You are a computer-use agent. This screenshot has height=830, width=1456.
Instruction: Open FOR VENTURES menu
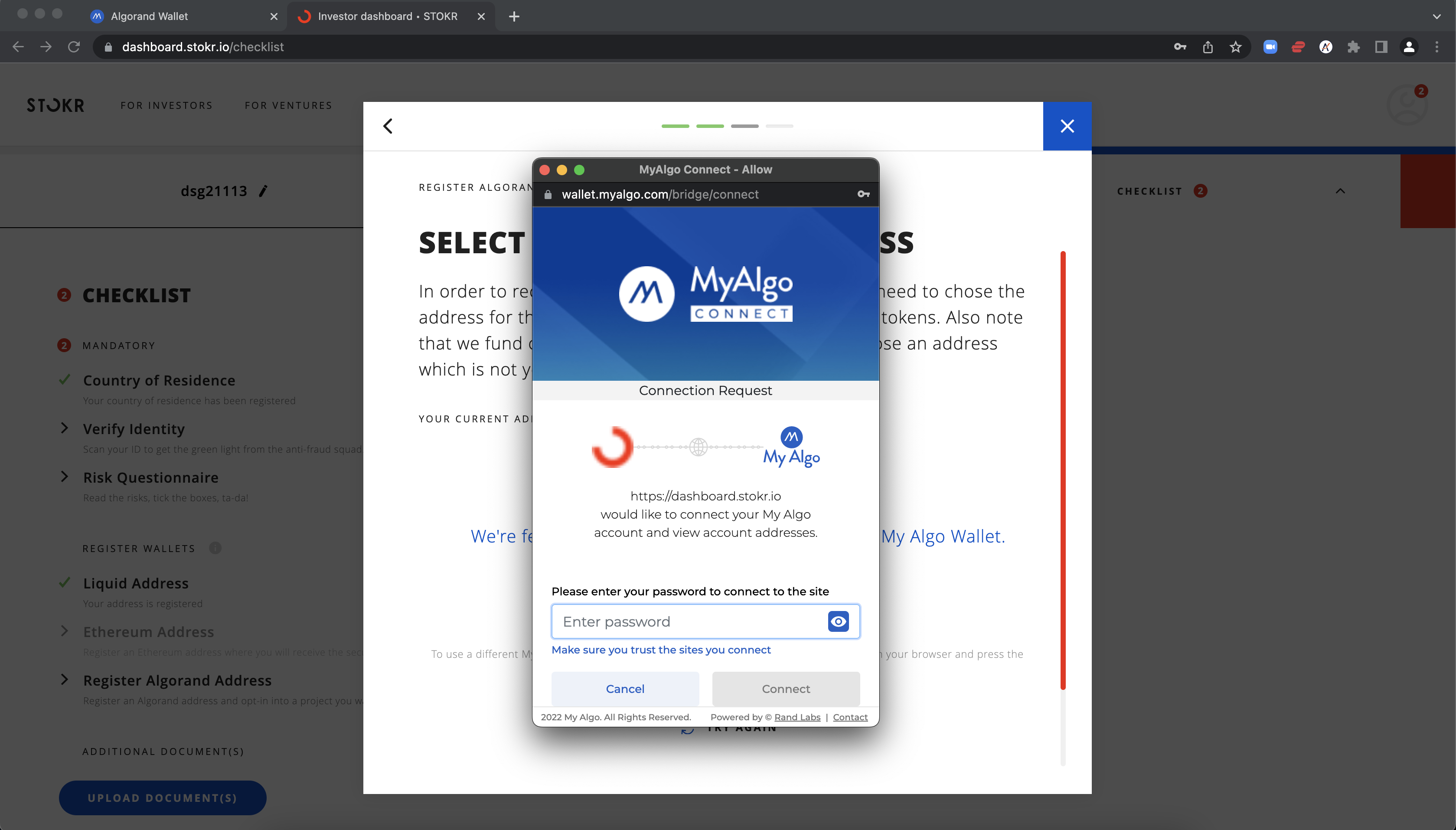[x=288, y=105]
